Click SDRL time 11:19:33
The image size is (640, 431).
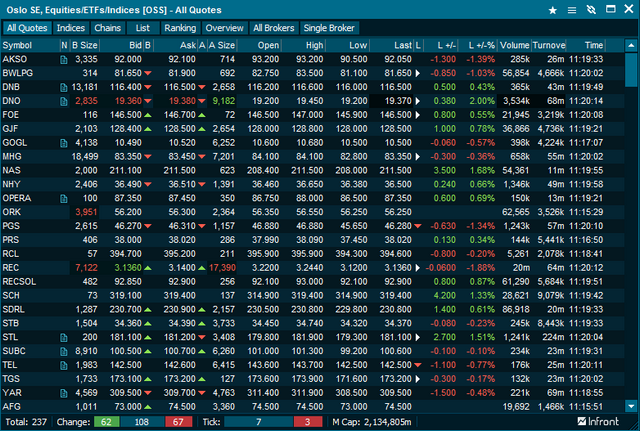586,309
